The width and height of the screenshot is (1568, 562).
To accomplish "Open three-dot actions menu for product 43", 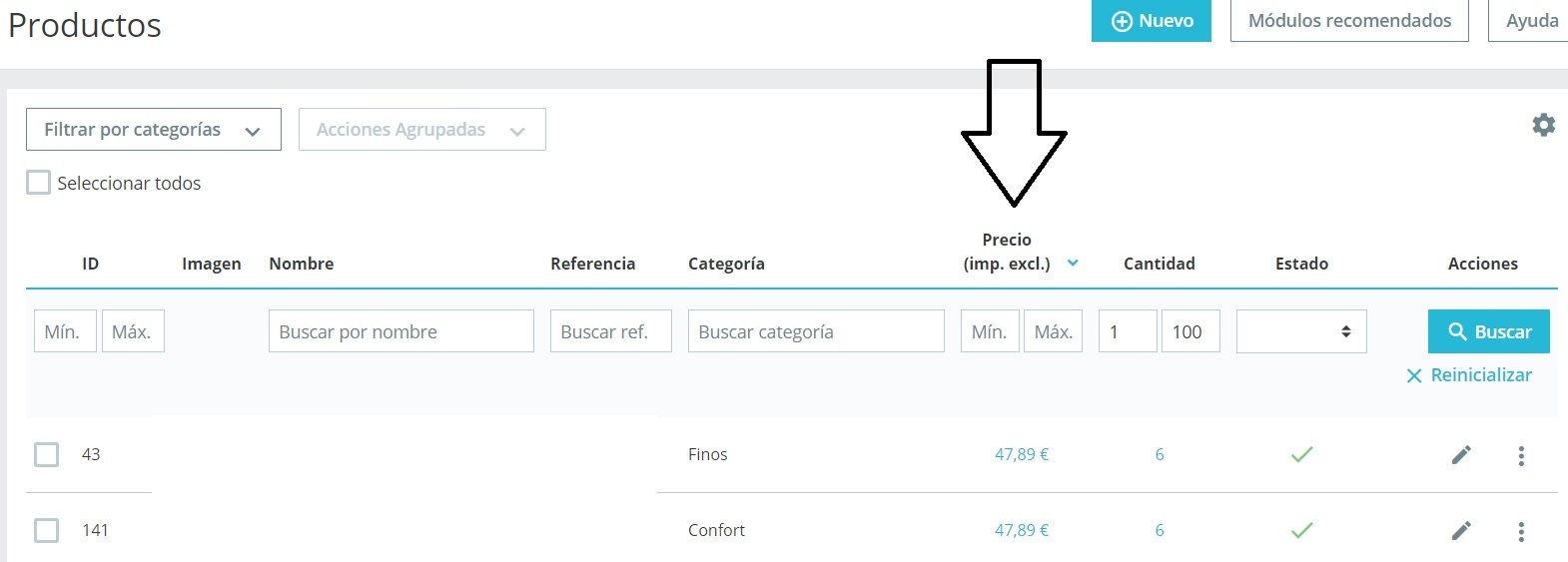I will coord(1521,456).
